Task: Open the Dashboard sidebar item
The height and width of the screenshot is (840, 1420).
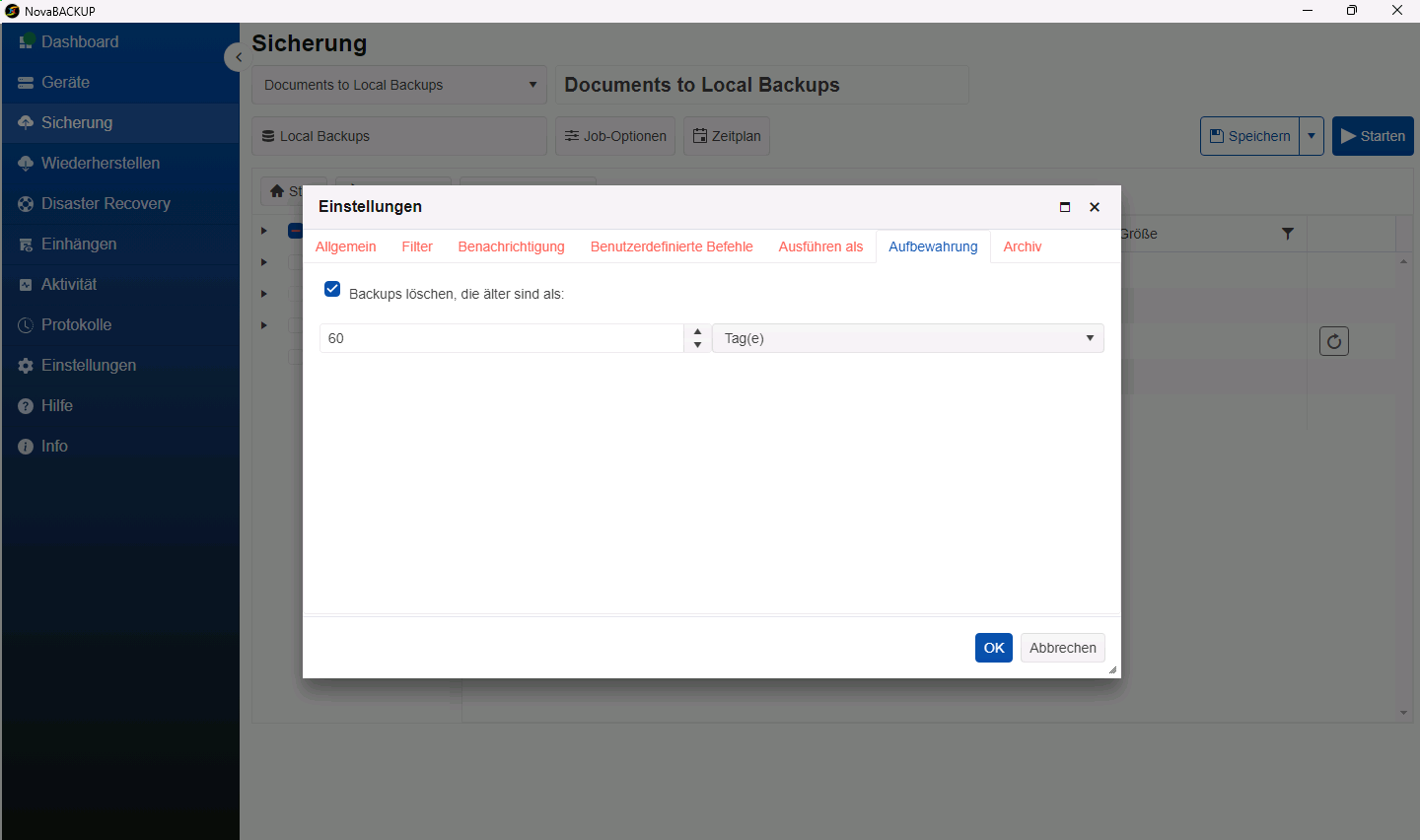Action: pos(119,41)
